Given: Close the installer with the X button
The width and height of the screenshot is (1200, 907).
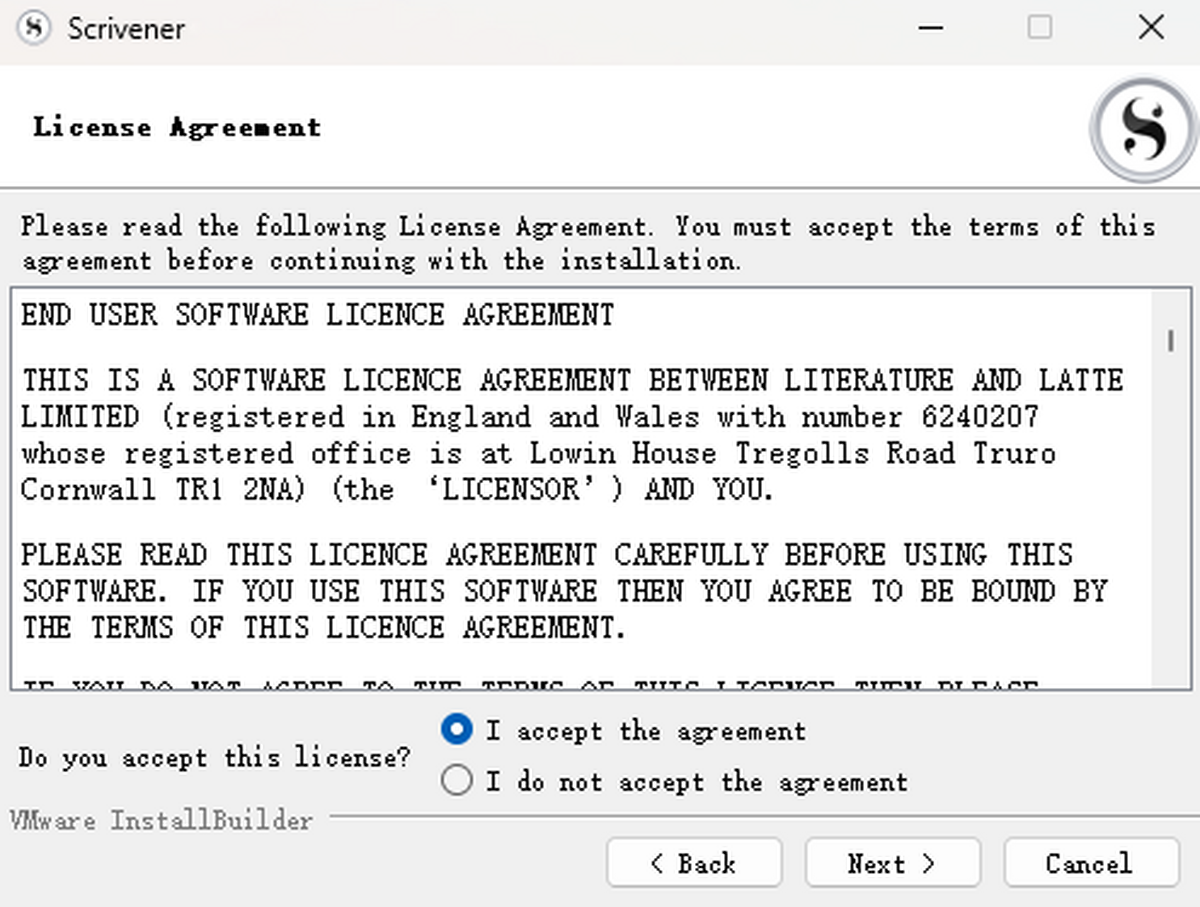Looking at the screenshot, I should (x=1152, y=28).
